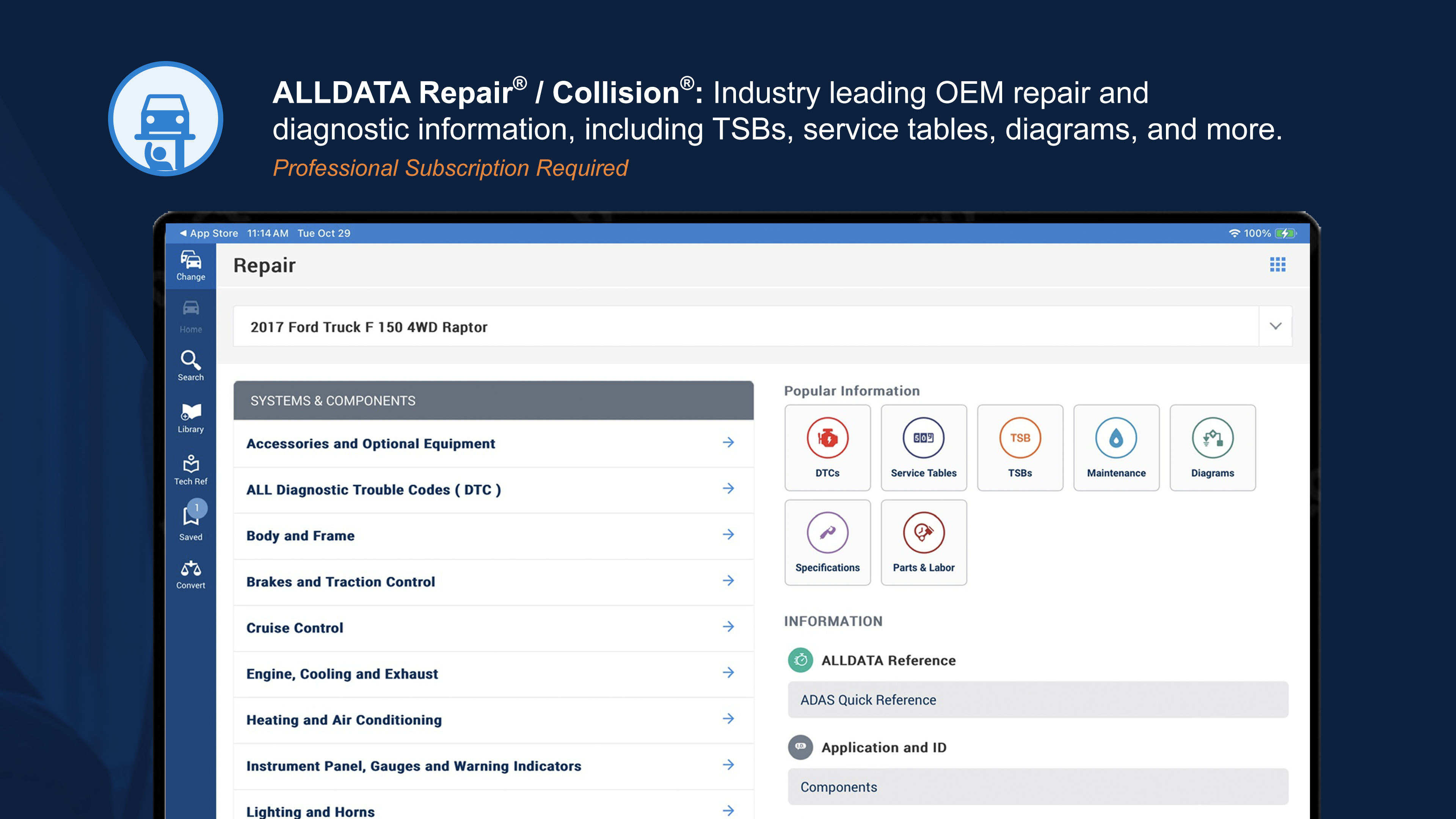Open Tech Ref from sidebar
This screenshot has height=819, width=1456.
tap(190, 470)
